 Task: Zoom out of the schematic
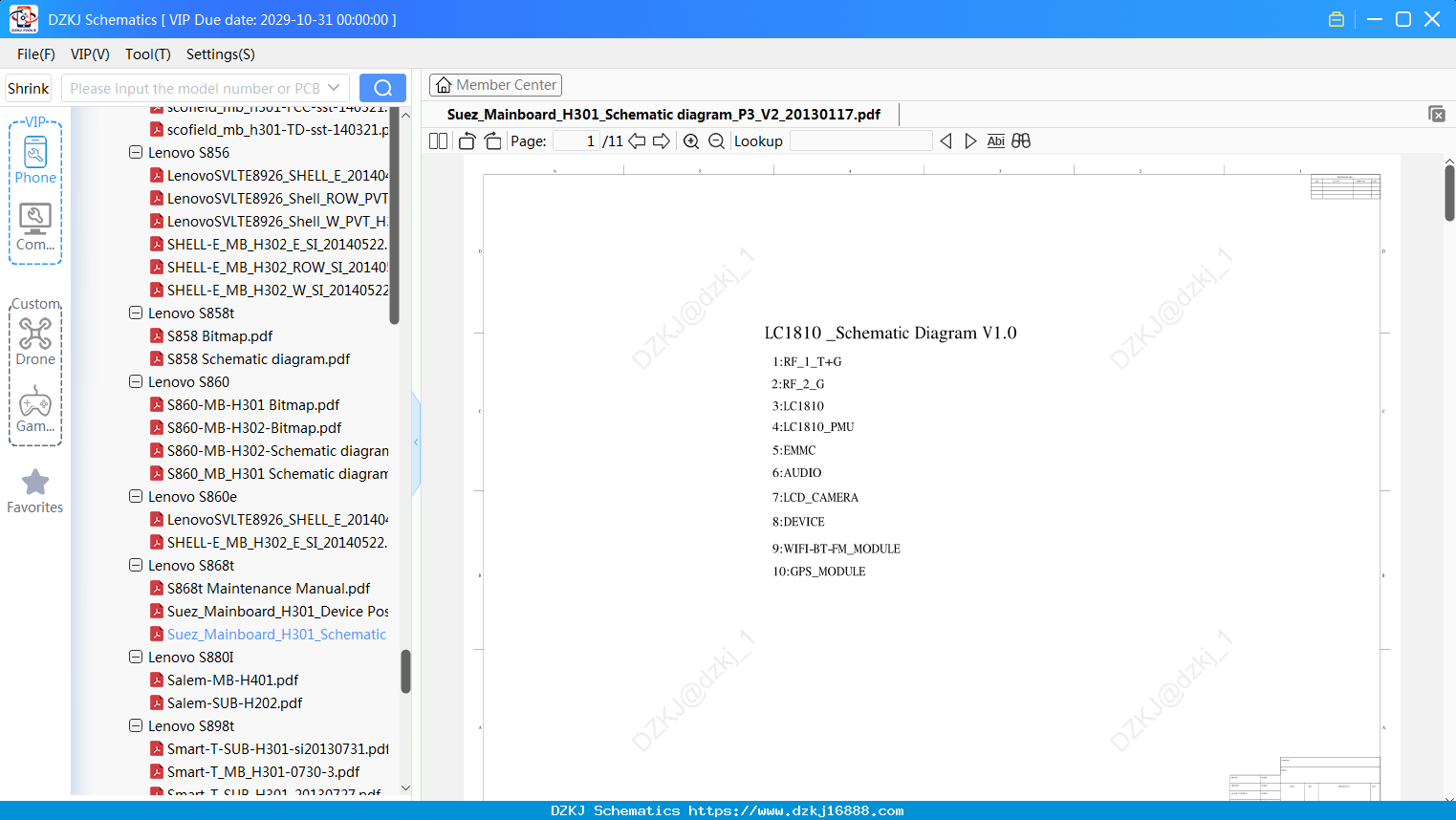pyautogui.click(x=716, y=141)
